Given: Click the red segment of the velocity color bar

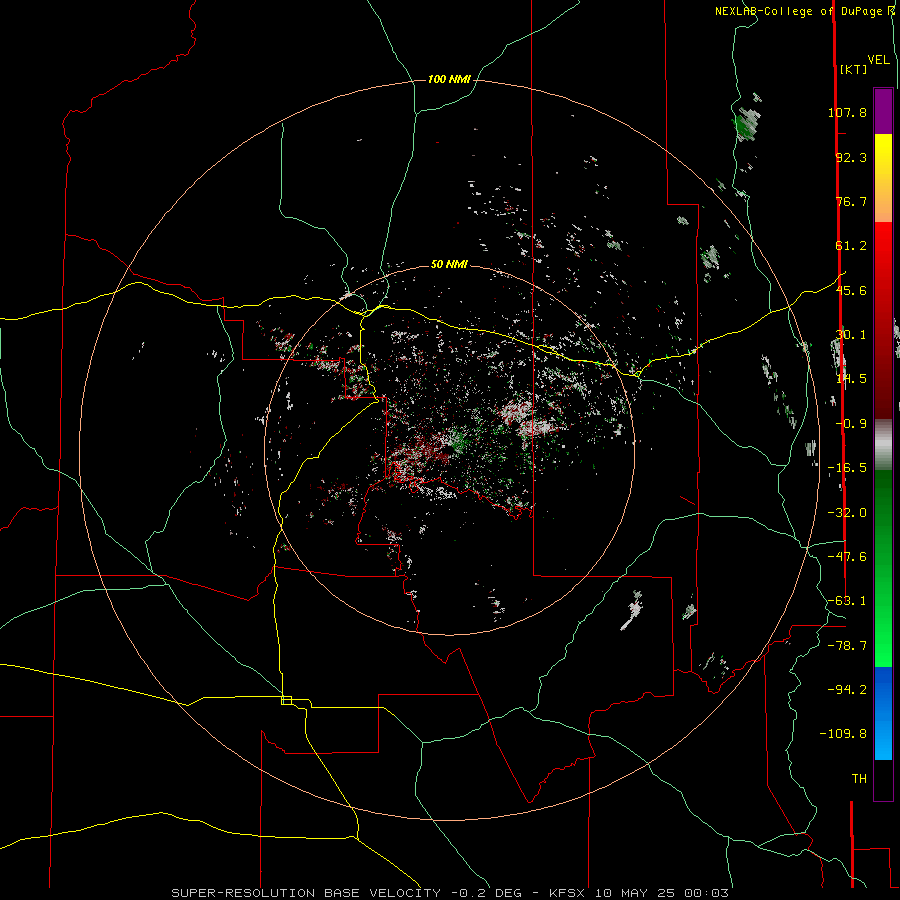Looking at the screenshot, I should (x=883, y=320).
